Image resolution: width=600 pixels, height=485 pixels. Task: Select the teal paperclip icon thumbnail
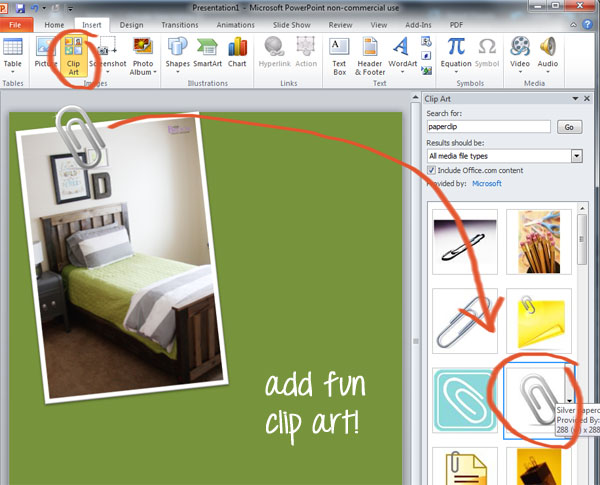[x=465, y=400]
